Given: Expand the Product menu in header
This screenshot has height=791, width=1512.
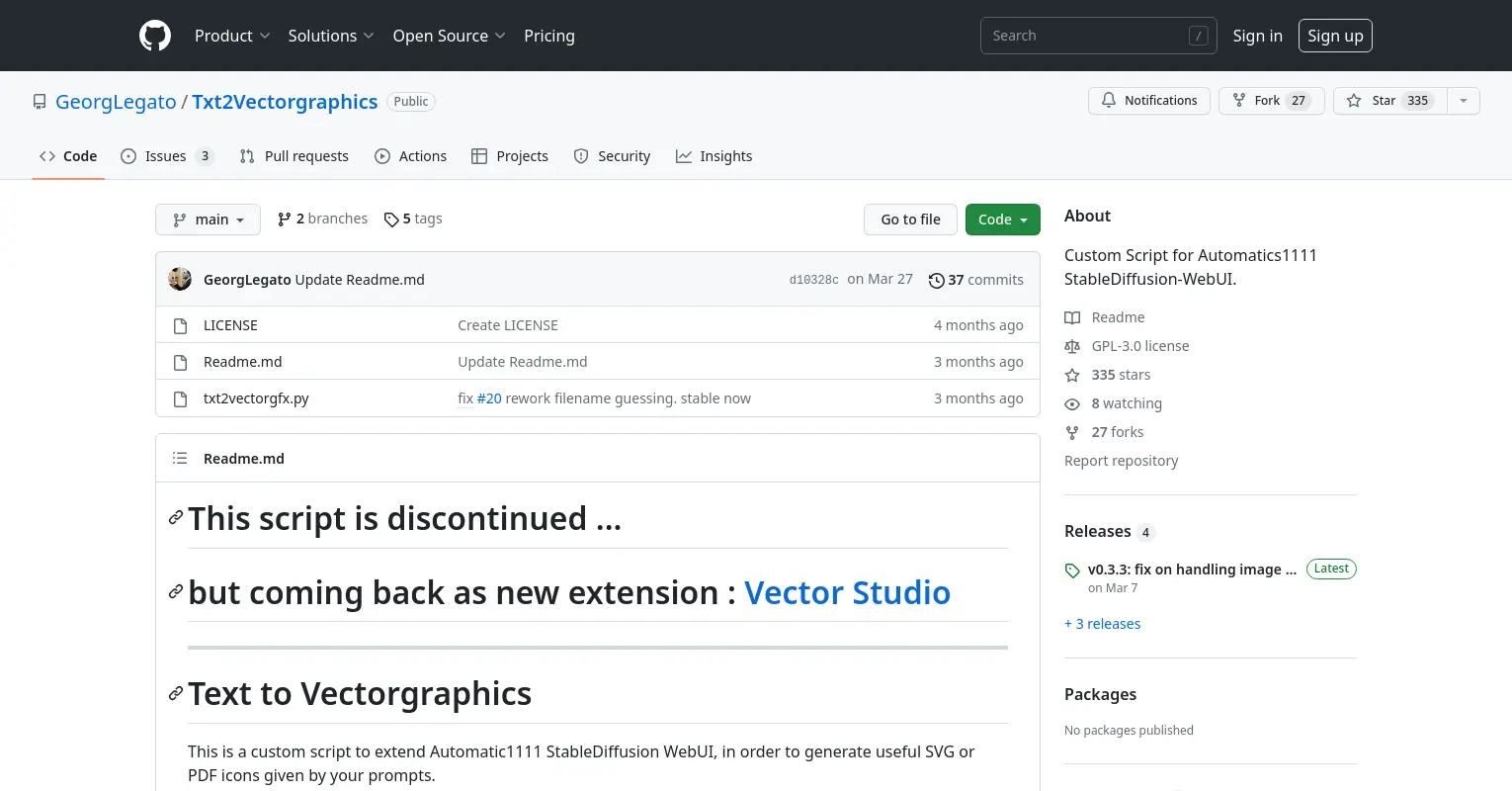Looking at the screenshot, I should click(232, 36).
